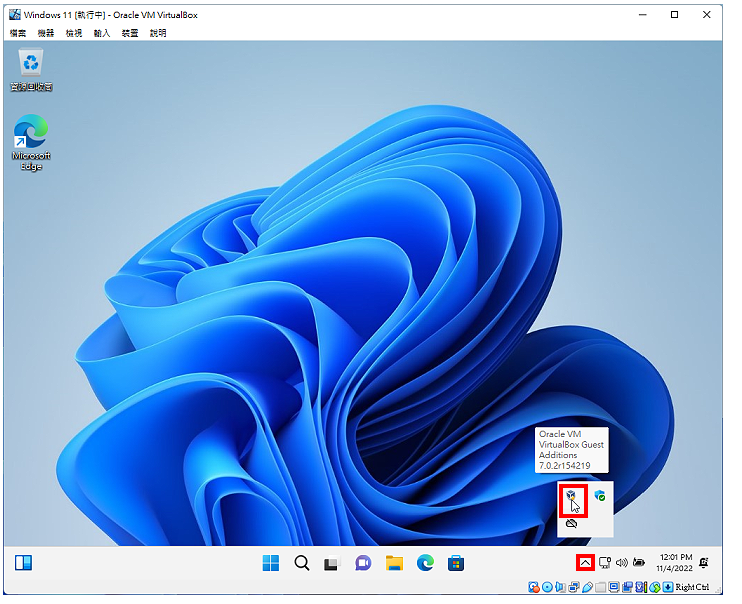Open the notifications bell icon

coord(704,563)
